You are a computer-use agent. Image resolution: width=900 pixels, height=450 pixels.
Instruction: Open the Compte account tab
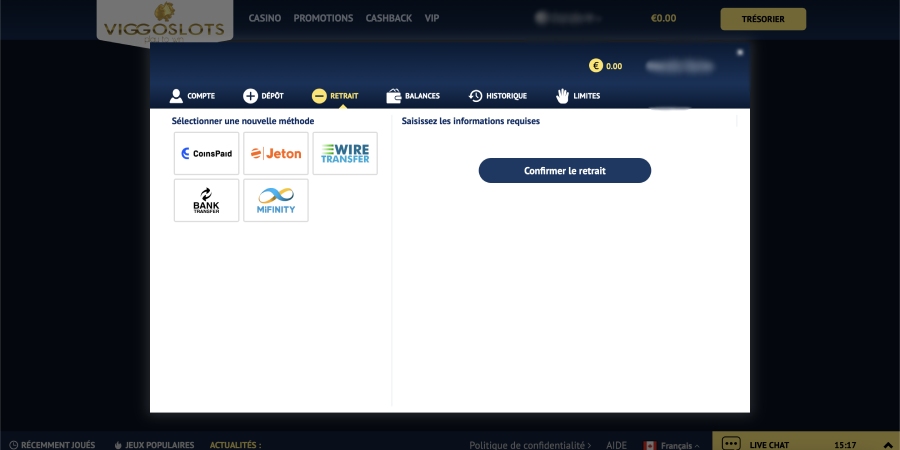click(191, 96)
